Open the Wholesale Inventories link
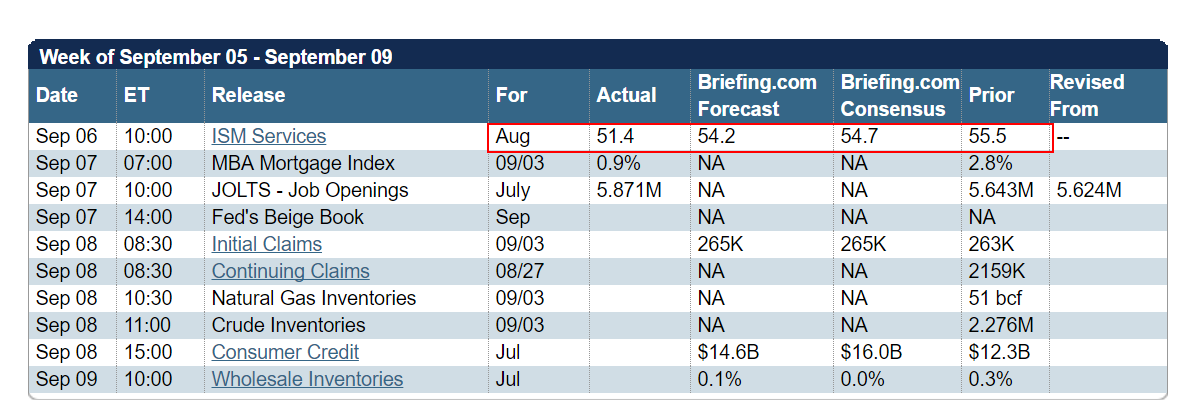The image size is (1192, 419). [307, 380]
